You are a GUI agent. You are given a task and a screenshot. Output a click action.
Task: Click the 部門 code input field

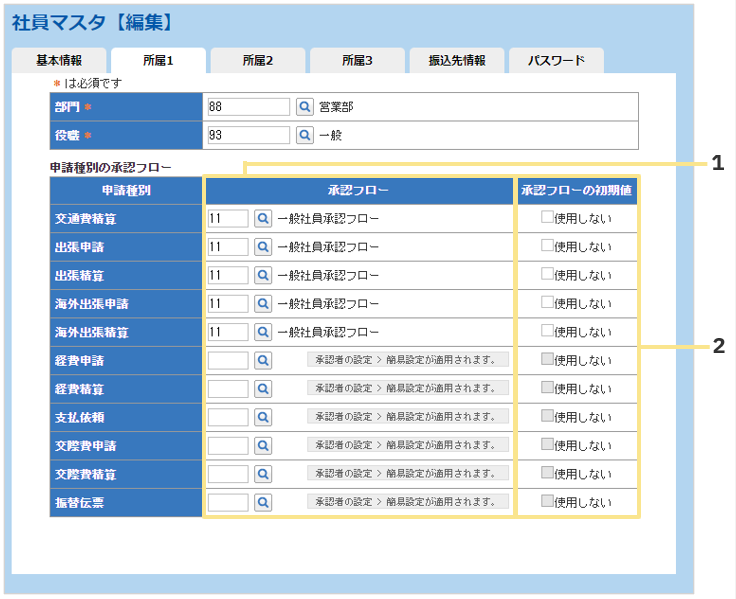pyautogui.click(x=247, y=107)
